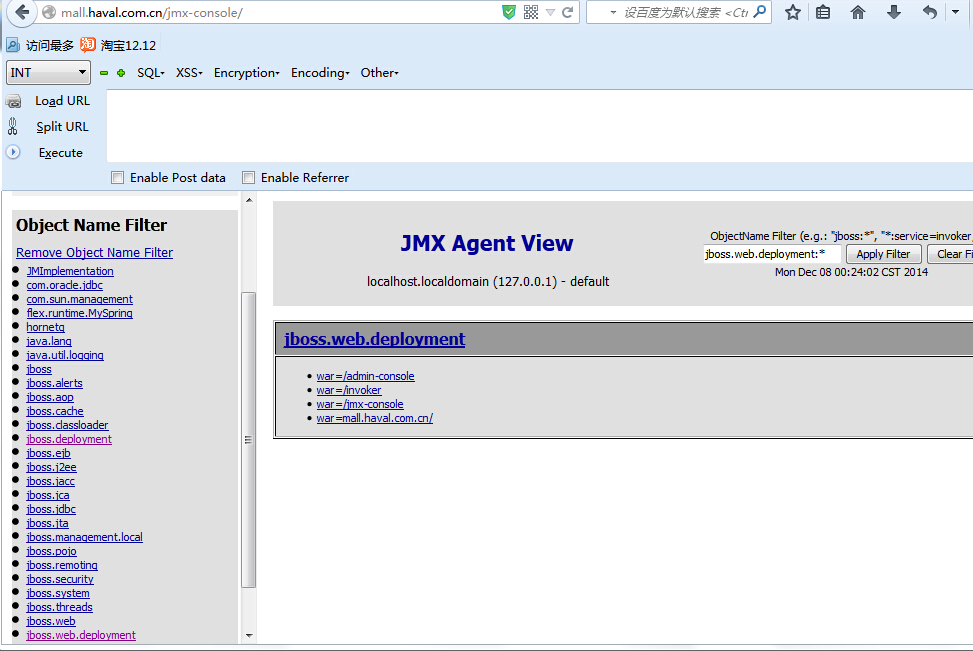Open the Taobao 12.12 bookmark
The image size is (973, 651).
coord(119,45)
